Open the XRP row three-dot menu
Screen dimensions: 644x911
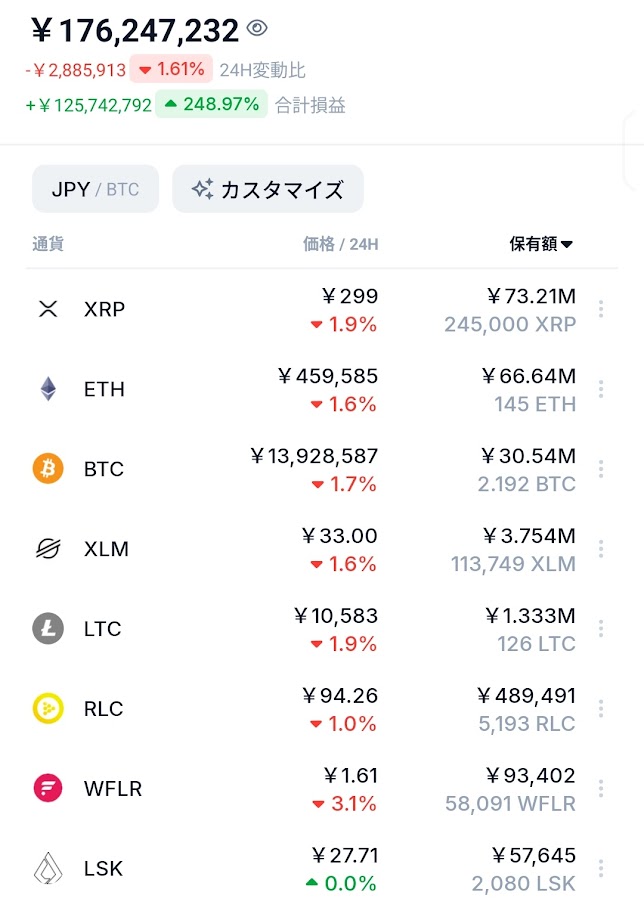tap(601, 309)
